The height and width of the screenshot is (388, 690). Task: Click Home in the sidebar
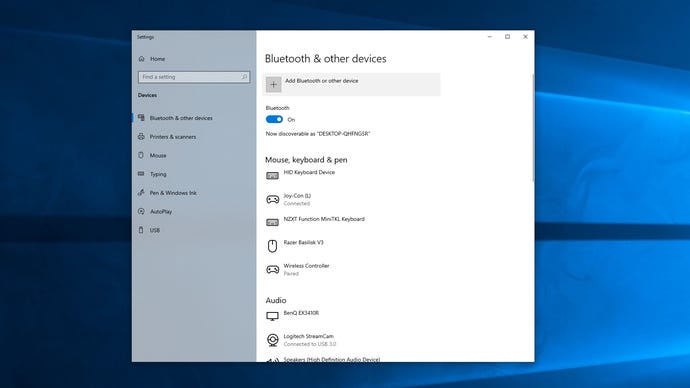click(x=158, y=59)
